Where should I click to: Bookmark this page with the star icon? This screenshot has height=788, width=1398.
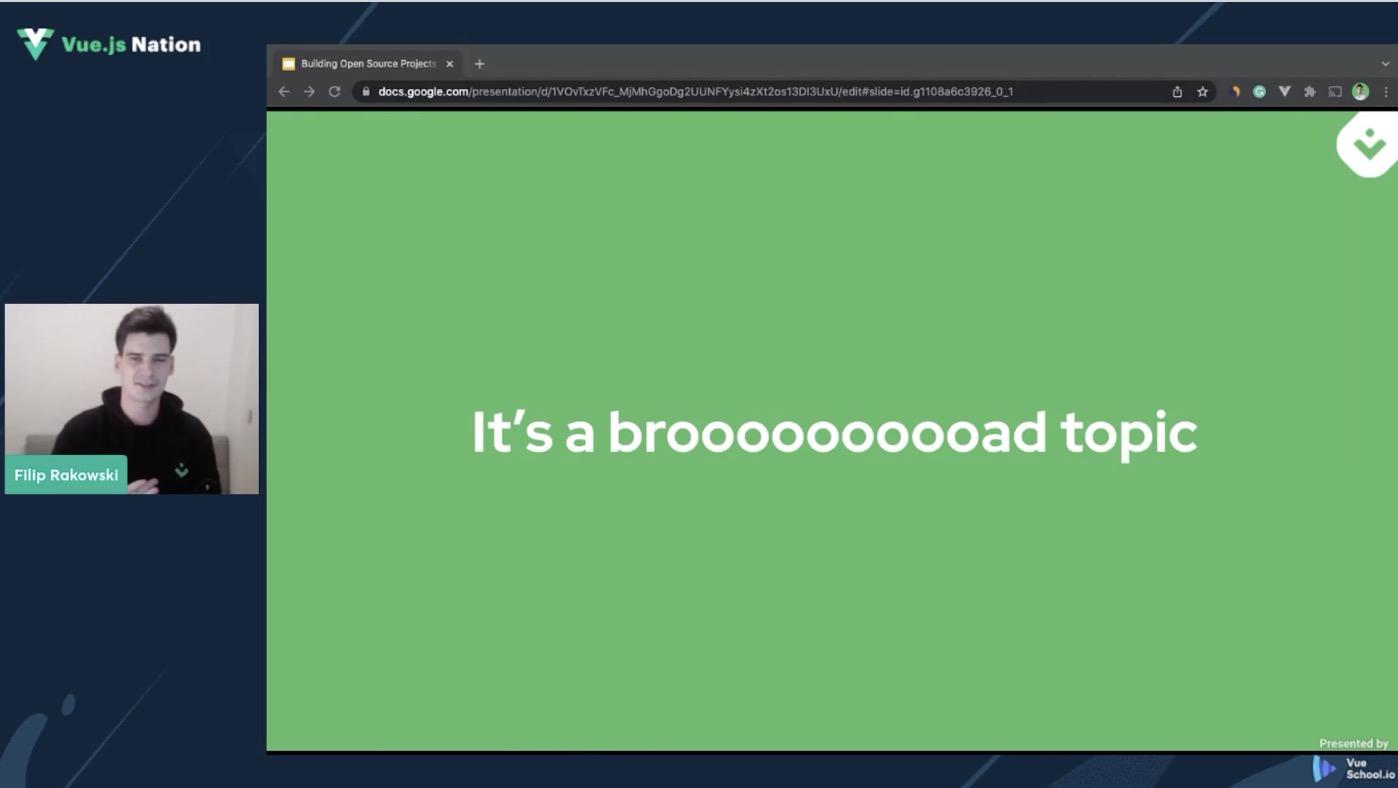1203,92
